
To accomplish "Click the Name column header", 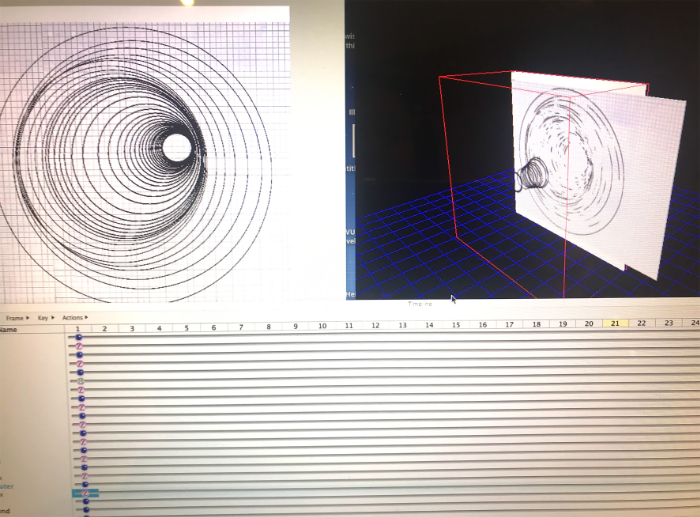I will [x=10, y=327].
